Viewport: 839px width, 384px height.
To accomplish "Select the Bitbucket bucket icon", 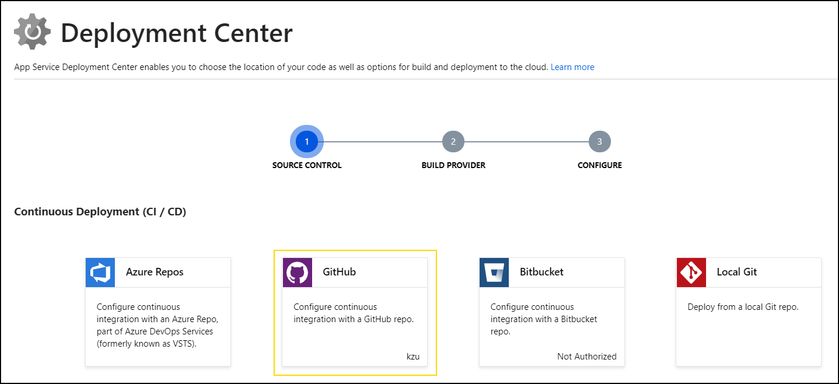I will click(x=494, y=272).
